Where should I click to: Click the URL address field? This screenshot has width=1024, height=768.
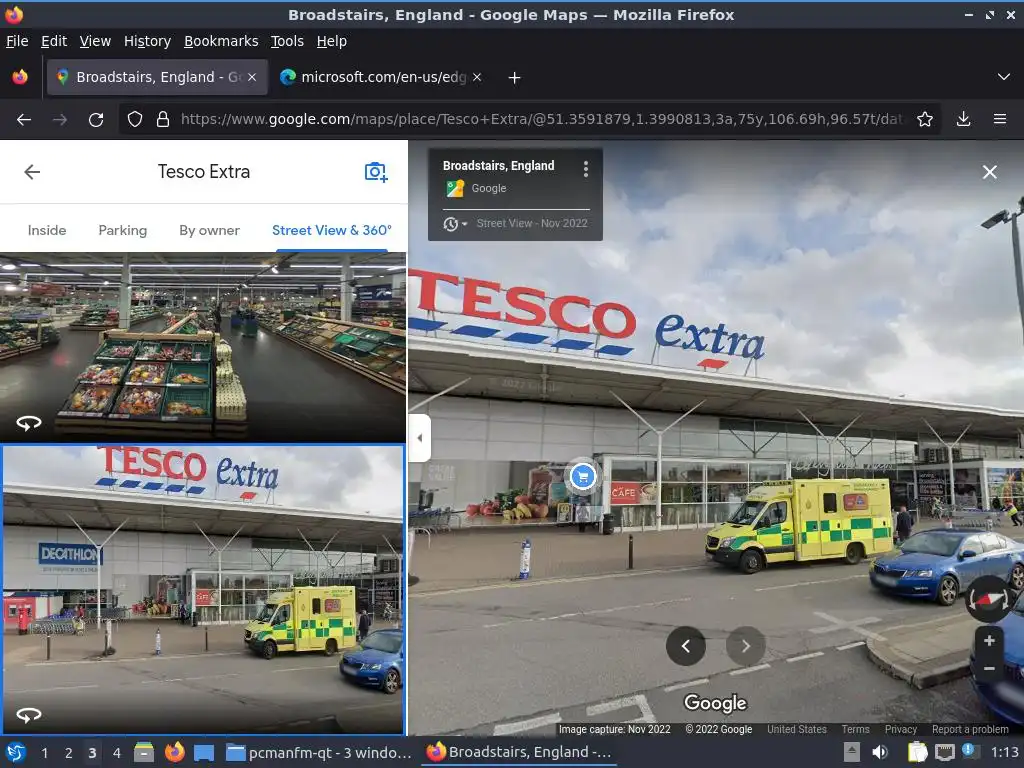pyautogui.click(x=542, y=120)
